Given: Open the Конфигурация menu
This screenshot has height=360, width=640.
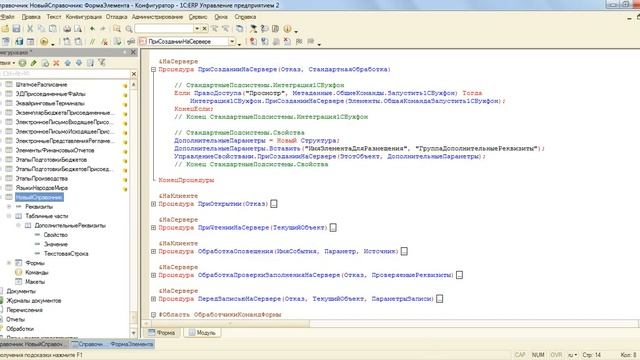Looking at the screenshot, I should point(84,17).
